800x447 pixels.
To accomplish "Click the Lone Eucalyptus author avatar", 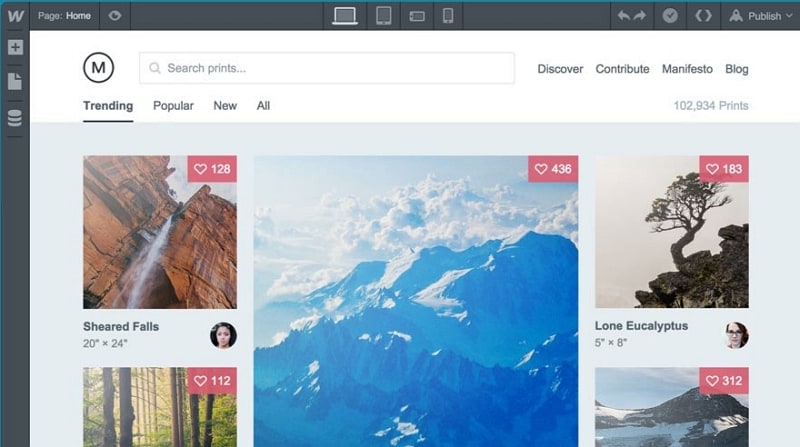I will (x=736, y=335).
